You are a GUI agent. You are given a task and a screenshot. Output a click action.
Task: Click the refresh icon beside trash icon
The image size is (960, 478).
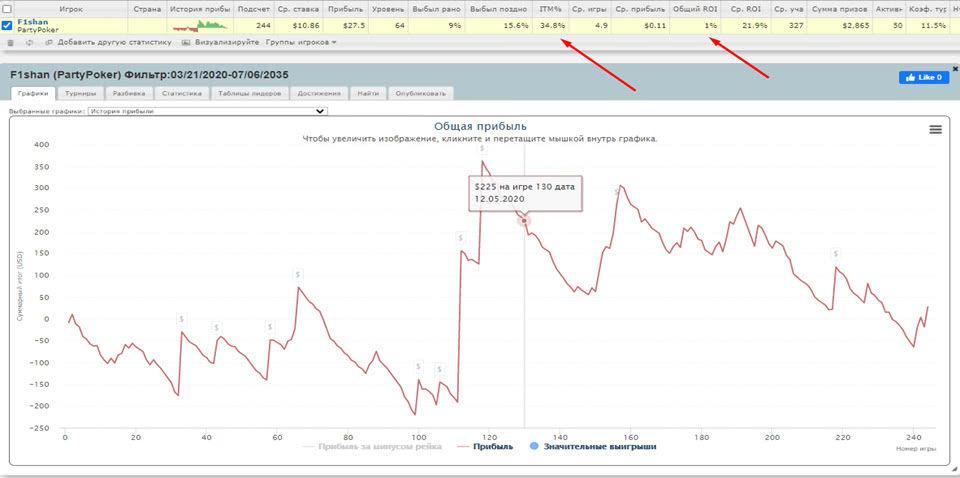(29, 43)
